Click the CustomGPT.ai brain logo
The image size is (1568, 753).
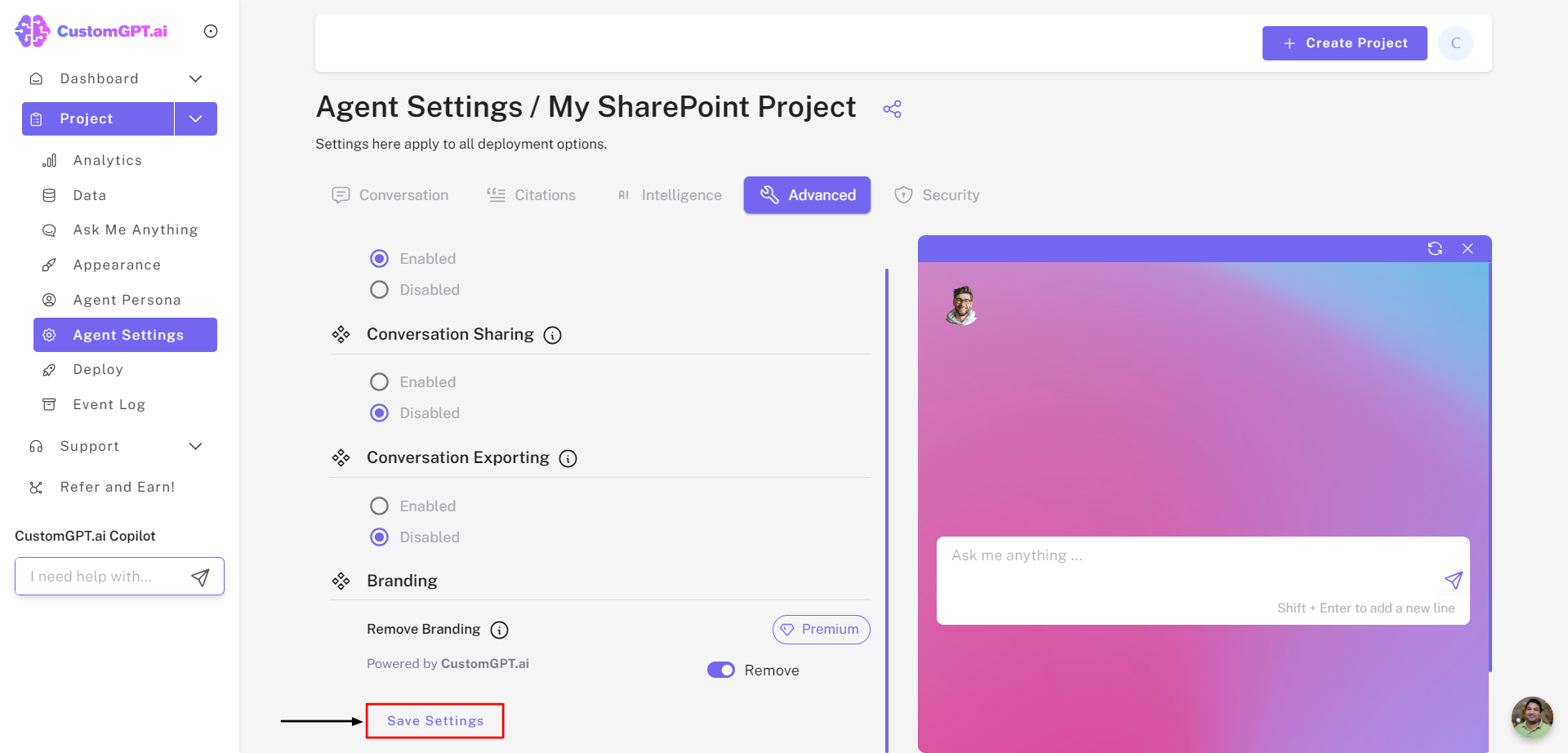[32, 31]
